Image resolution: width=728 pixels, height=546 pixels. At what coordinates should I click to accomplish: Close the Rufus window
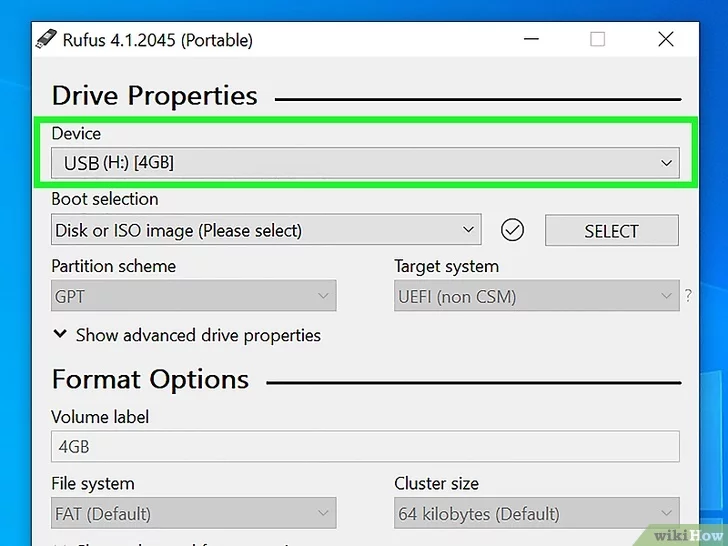coord(666,39)
